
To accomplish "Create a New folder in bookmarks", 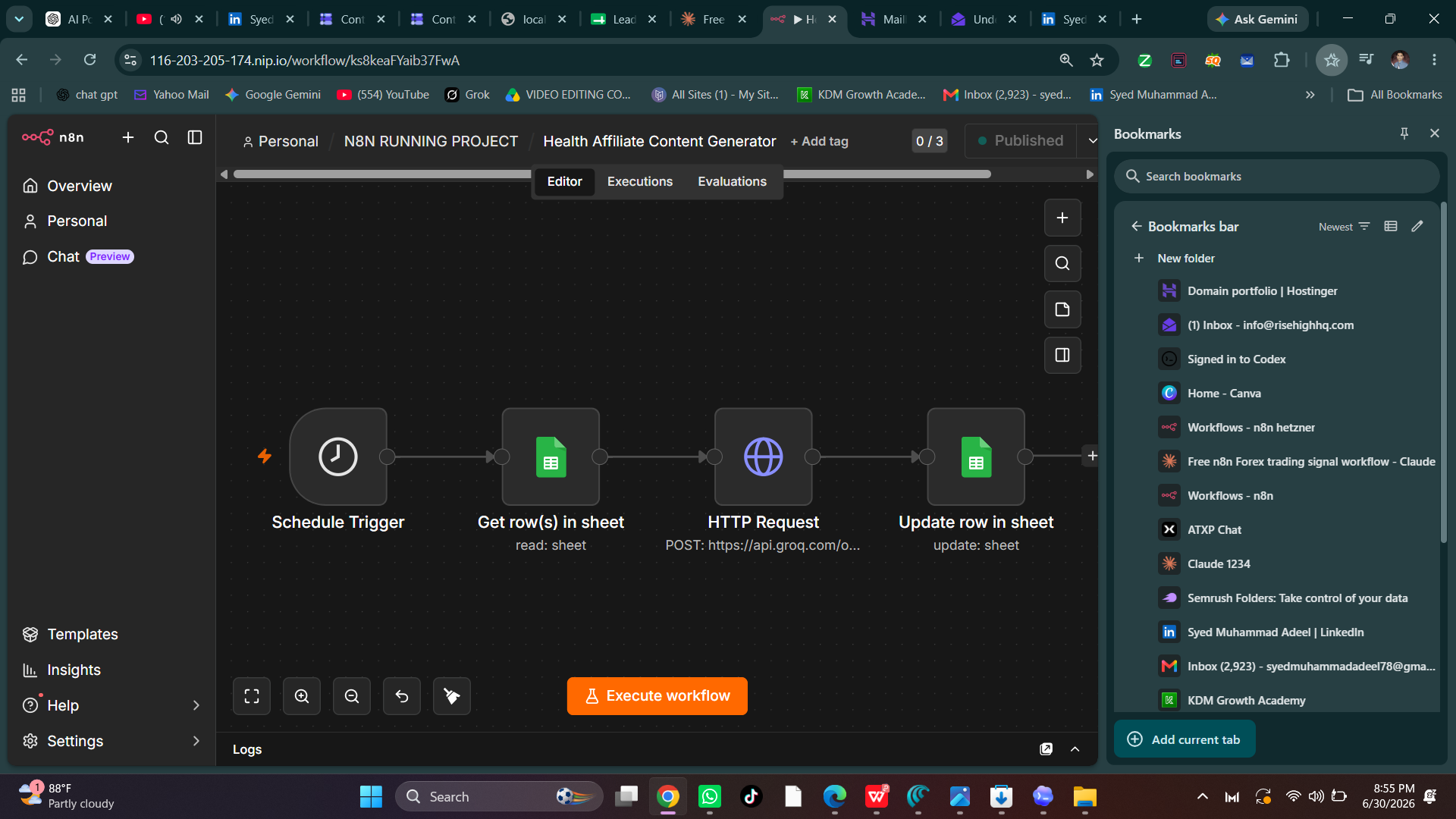I will click(x=1175, y=259).
